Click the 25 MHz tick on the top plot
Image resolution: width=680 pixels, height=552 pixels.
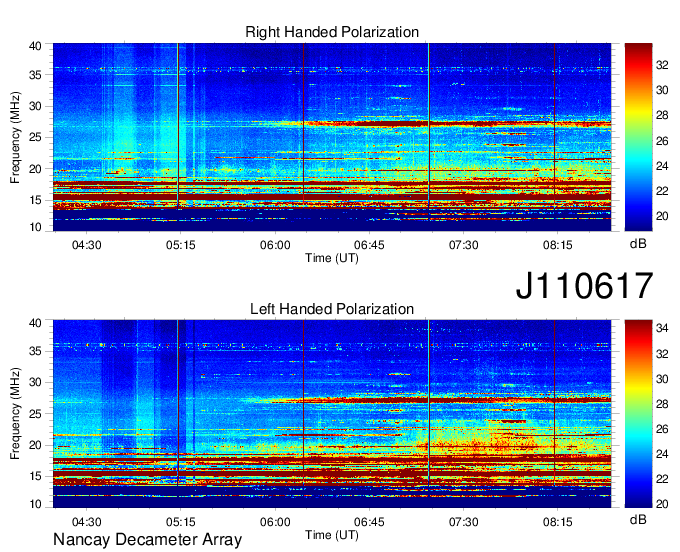click(35, 138)
